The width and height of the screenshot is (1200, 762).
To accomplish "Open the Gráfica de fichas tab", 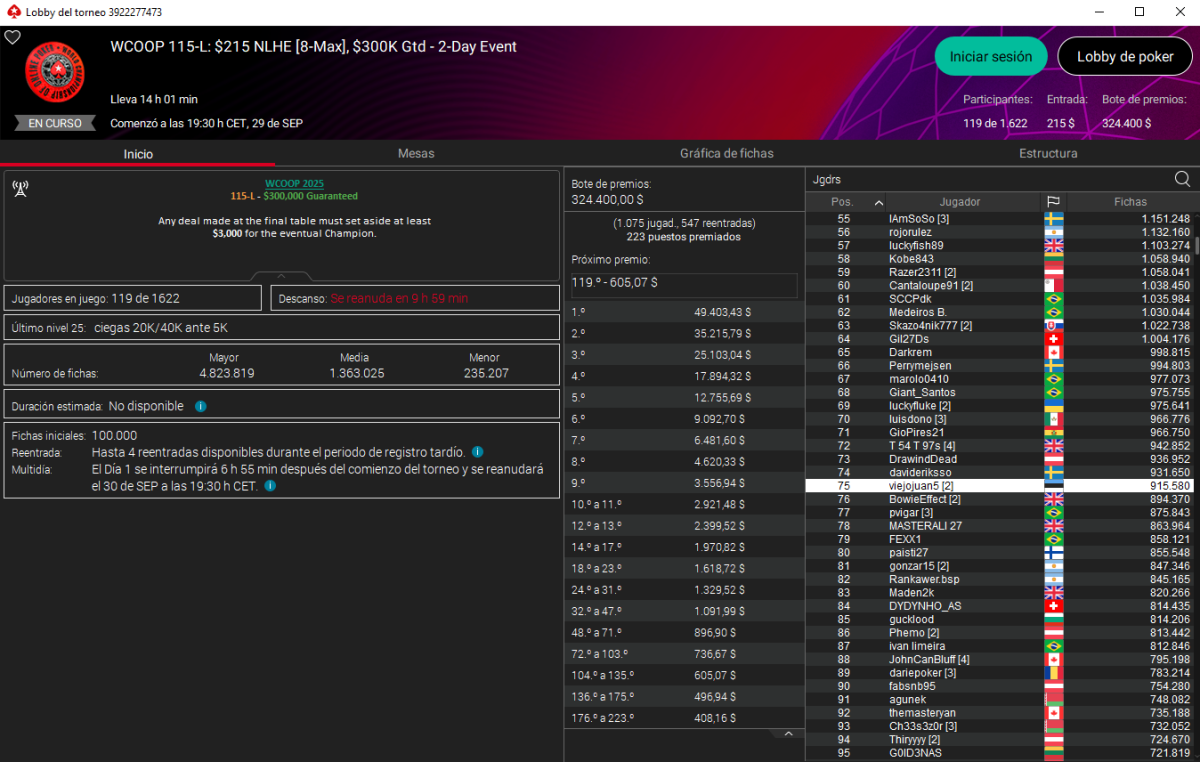I will [727, 153].
